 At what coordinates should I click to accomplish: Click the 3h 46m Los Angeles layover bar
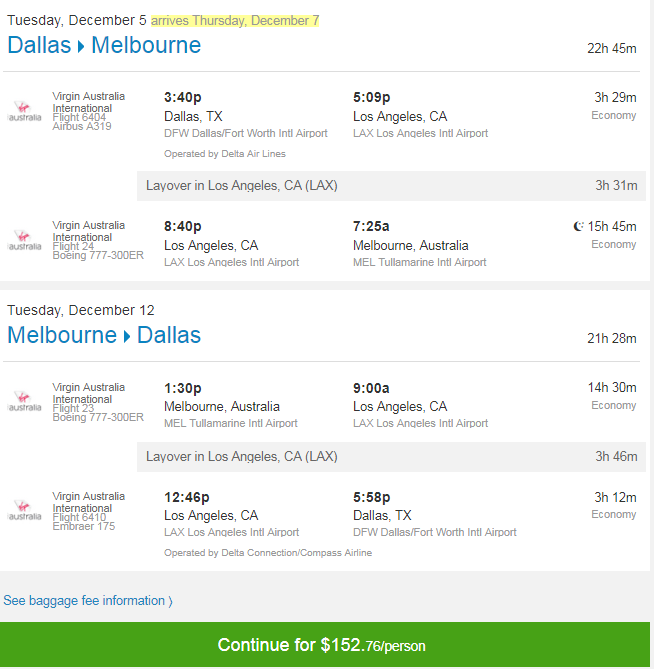pyautogui.click(x=391, y=457)
